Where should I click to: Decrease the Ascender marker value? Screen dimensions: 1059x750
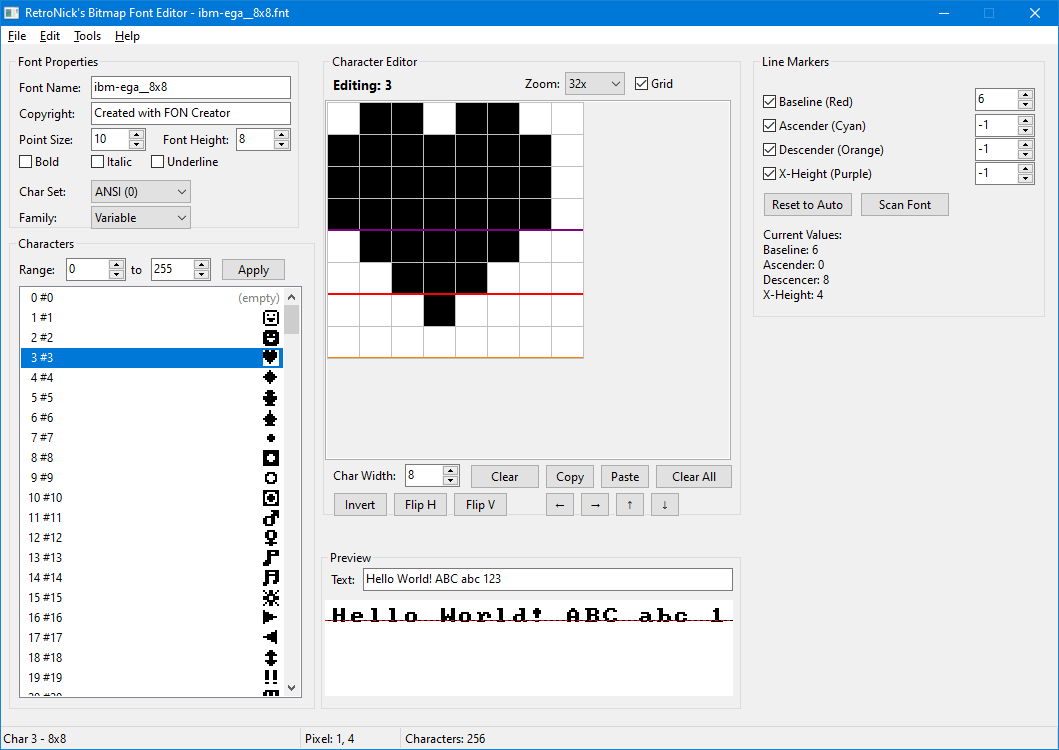[x=1025, y=130]
